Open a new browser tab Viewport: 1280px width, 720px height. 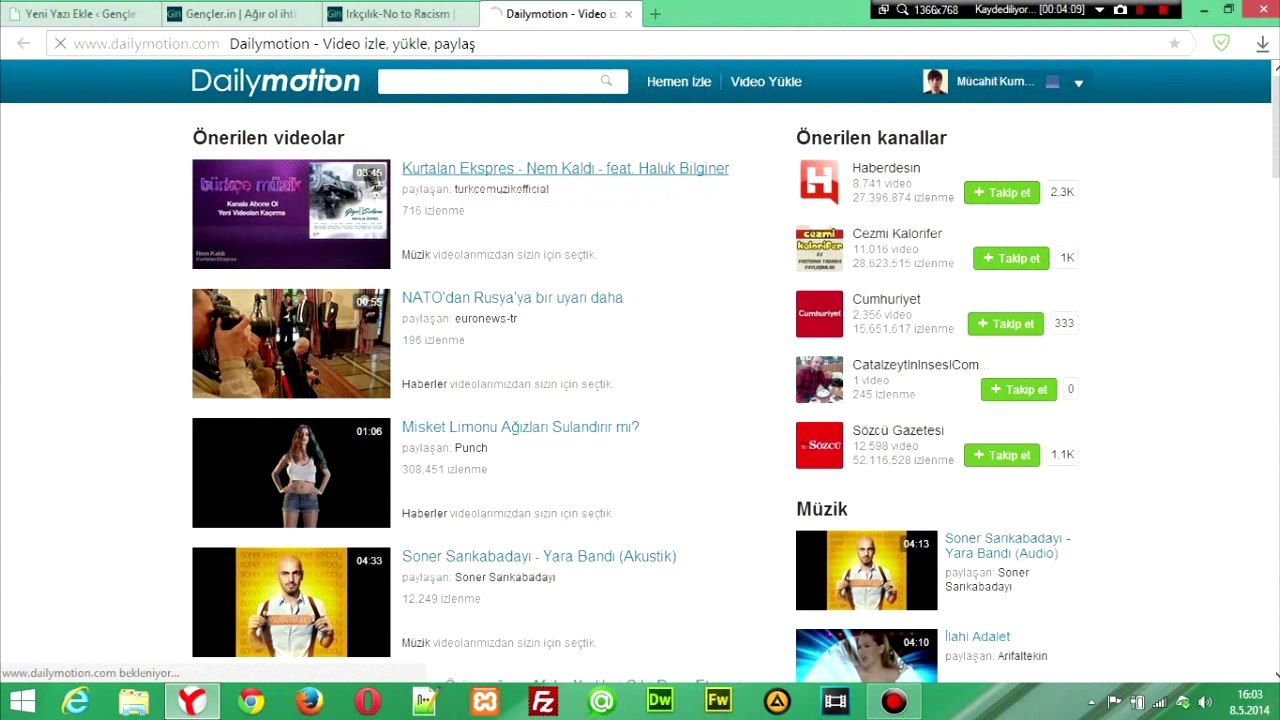coord(655,14)
